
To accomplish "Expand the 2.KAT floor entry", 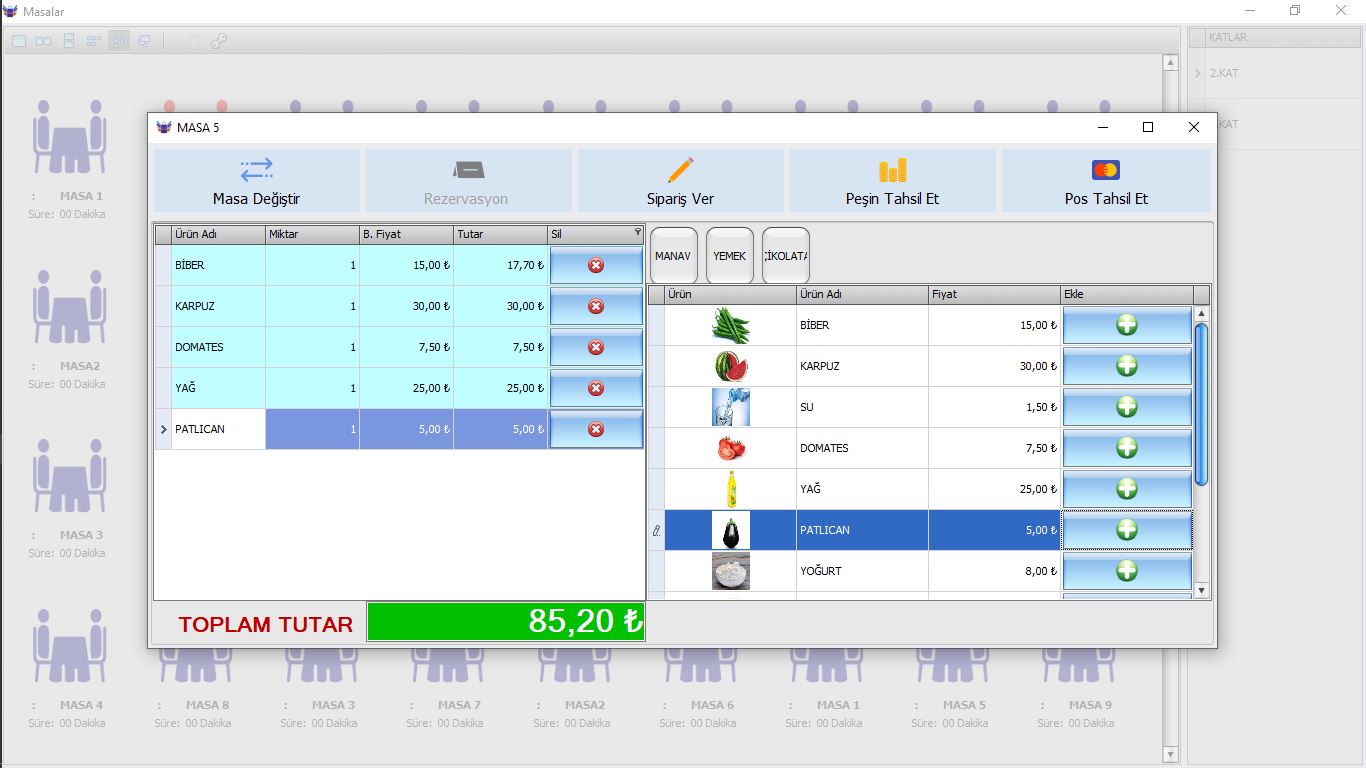I will 1197,73.
